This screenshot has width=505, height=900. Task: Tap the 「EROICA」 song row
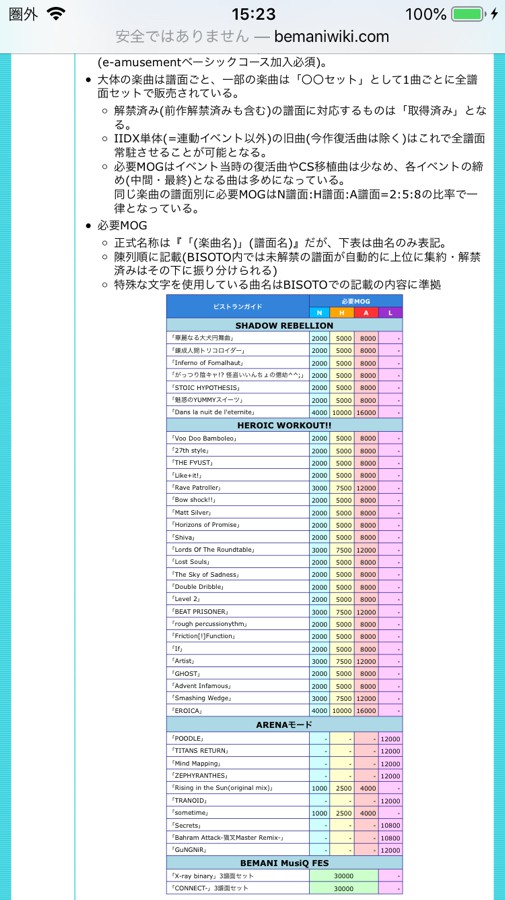pyautogui.click(x=284, y=711)
